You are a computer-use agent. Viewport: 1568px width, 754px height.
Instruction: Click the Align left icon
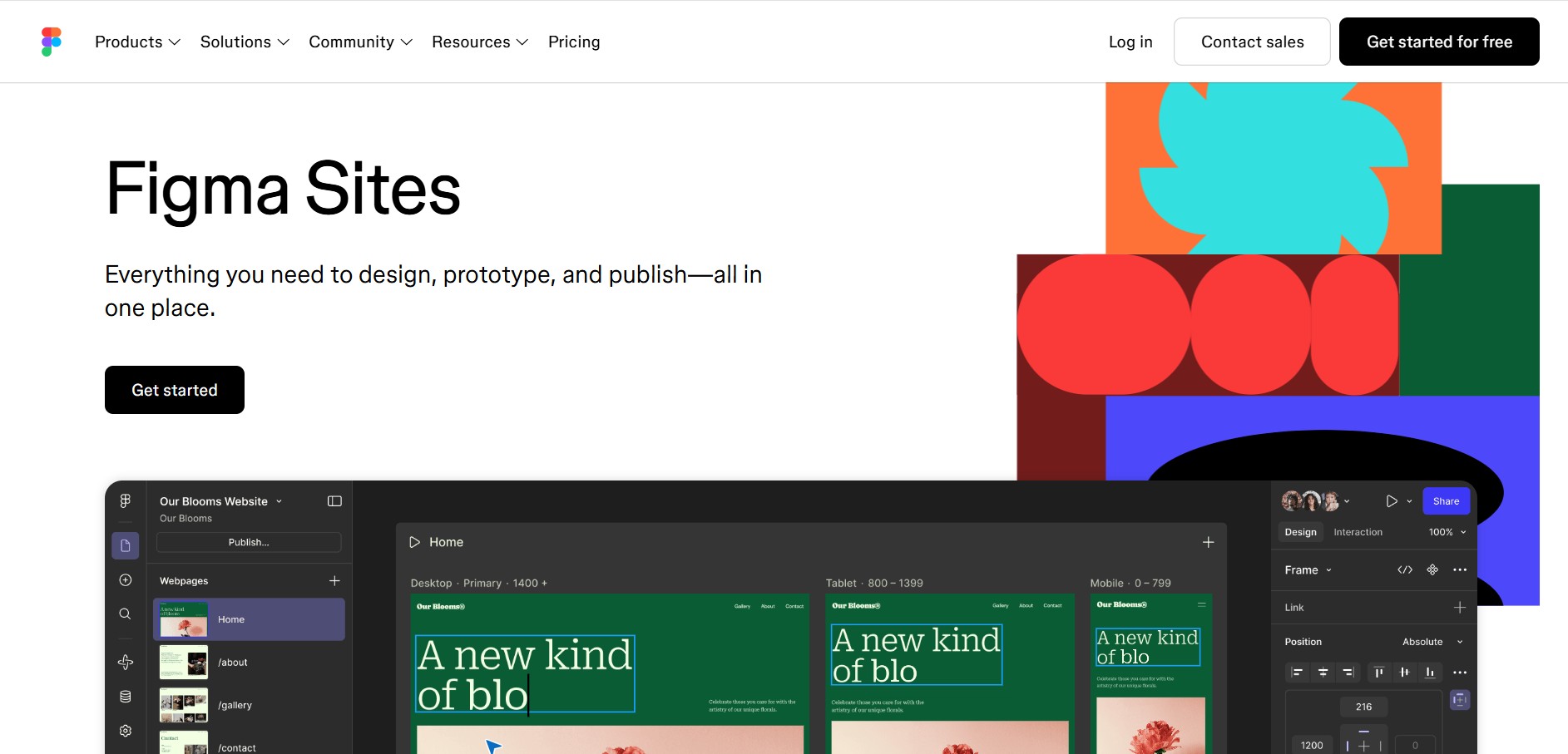coord(1297,673)
